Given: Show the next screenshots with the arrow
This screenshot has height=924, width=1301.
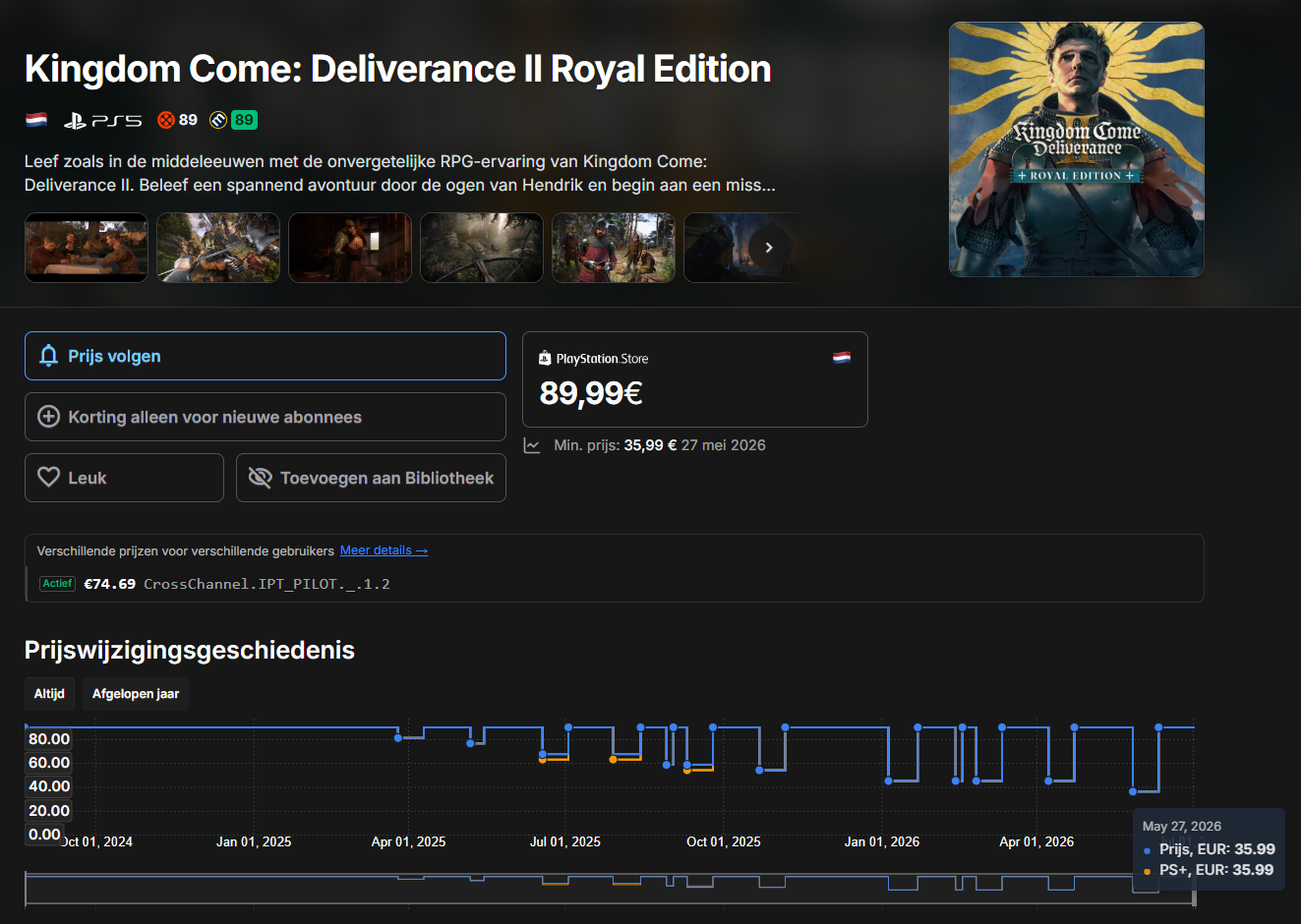Looking at the screenshot, I should [769, 248].
